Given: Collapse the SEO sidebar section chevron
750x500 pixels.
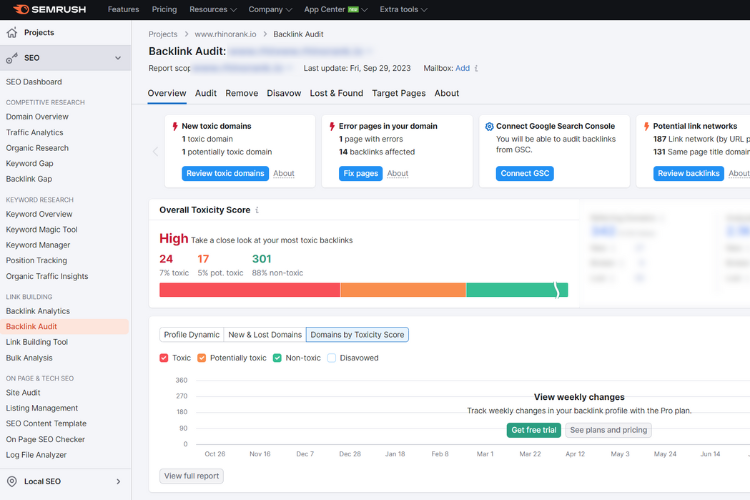Looking at the screenshot, I should coord(118,58).
